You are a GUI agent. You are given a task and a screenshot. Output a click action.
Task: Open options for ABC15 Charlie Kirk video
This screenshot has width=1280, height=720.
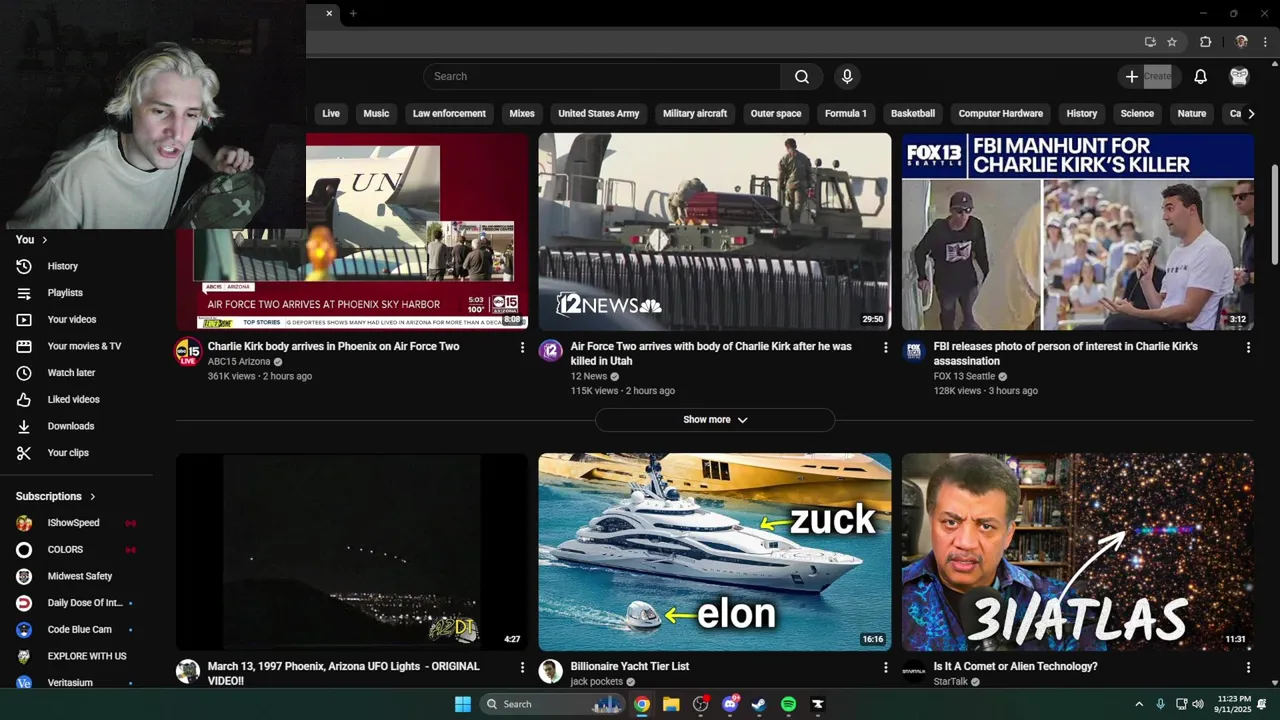pyautogui.click(x=522, y=347)
